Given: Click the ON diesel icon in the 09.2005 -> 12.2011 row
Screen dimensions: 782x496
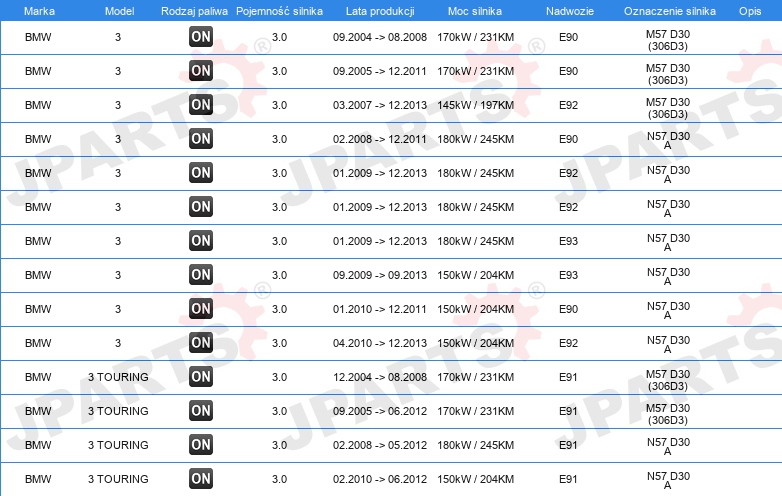Looking at the screenshot, I should [x=201, y=71].
